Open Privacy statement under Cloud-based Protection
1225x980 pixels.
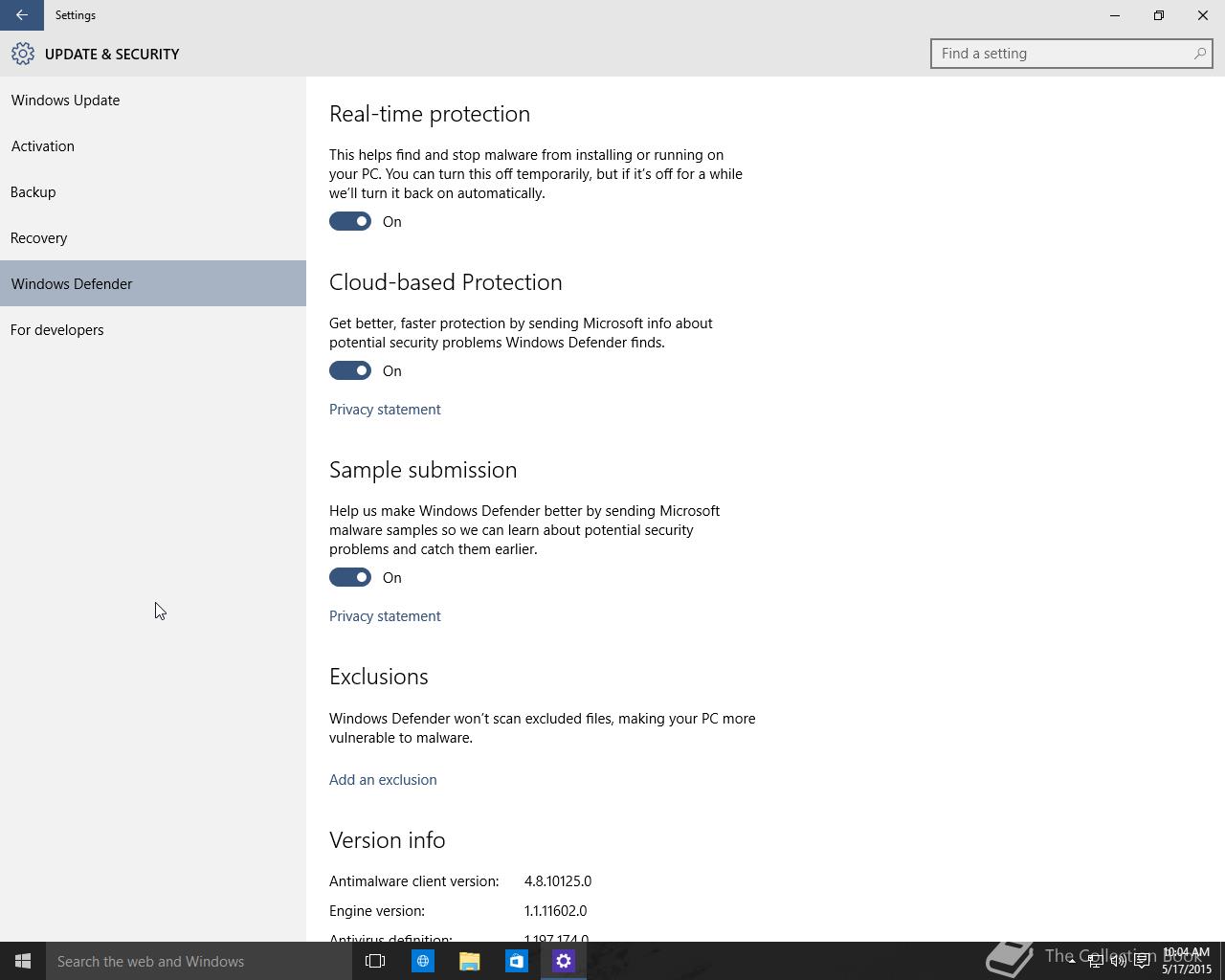(385, 409)
